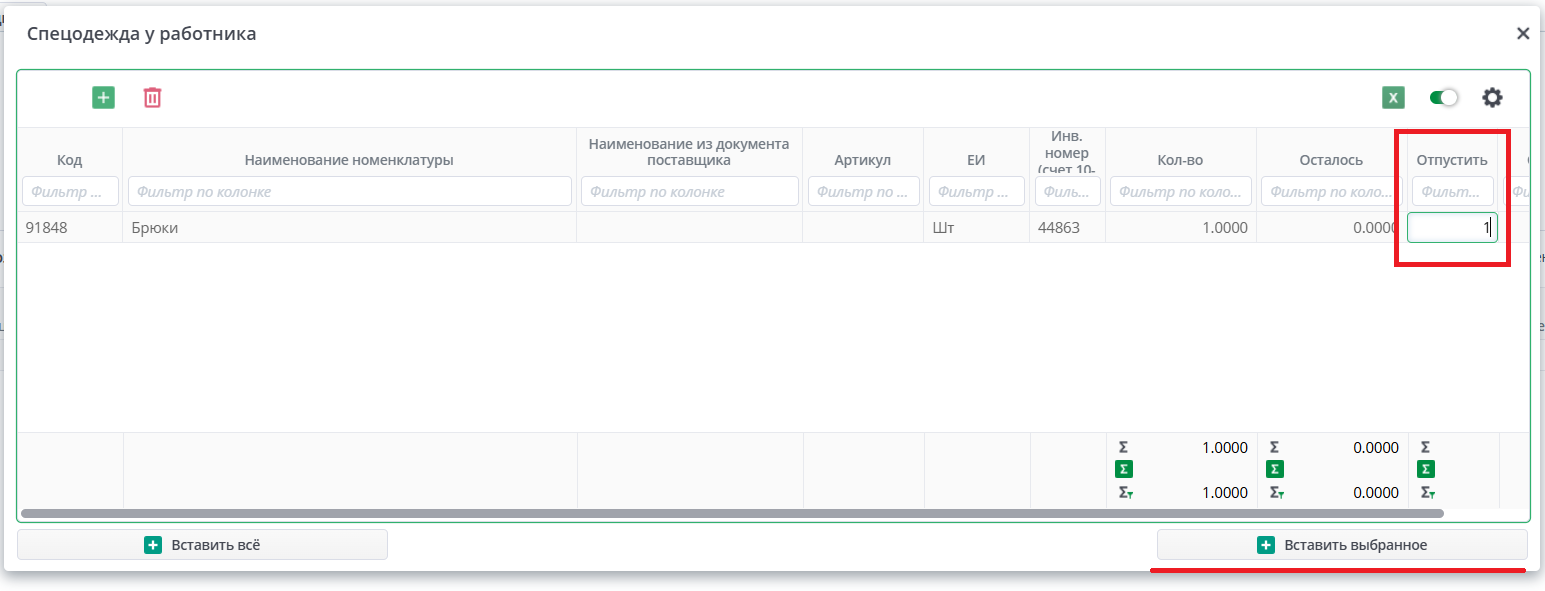
Task: Focus the Код column filter field
Action: [x=70, y=191]
